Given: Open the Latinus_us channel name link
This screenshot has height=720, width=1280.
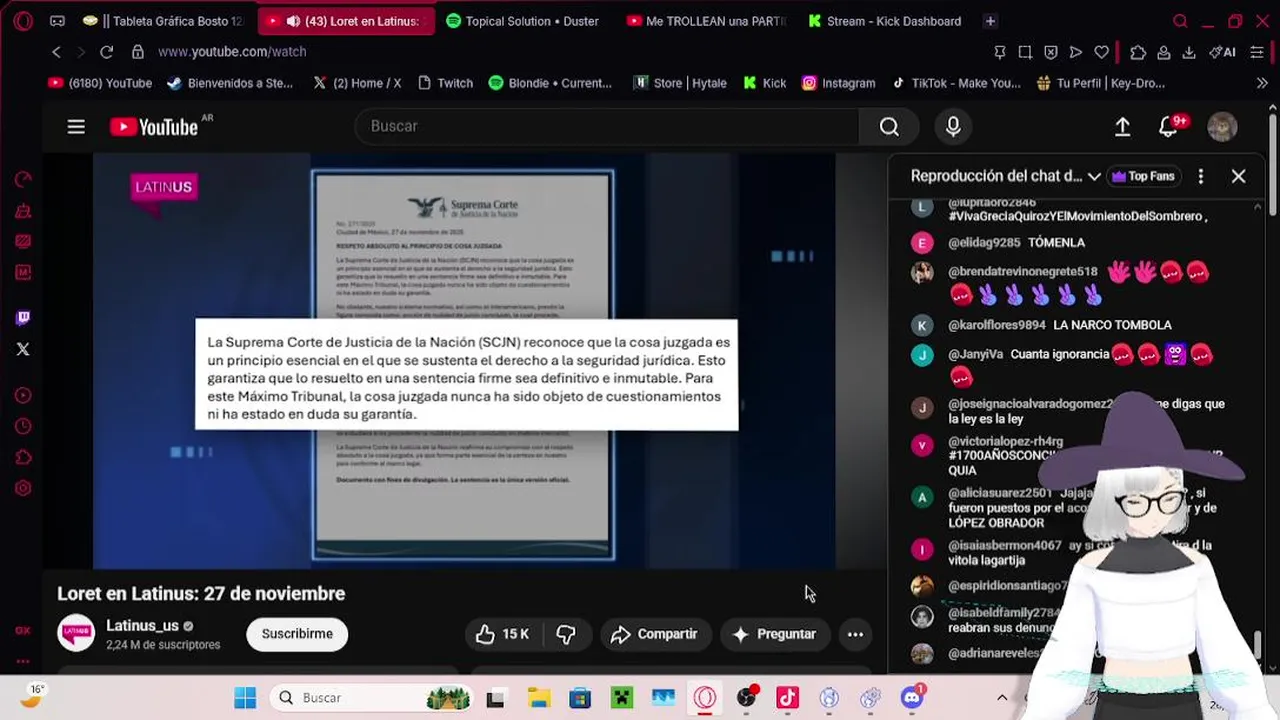Looking at the screenshot, I should click(x=142, y=626).
